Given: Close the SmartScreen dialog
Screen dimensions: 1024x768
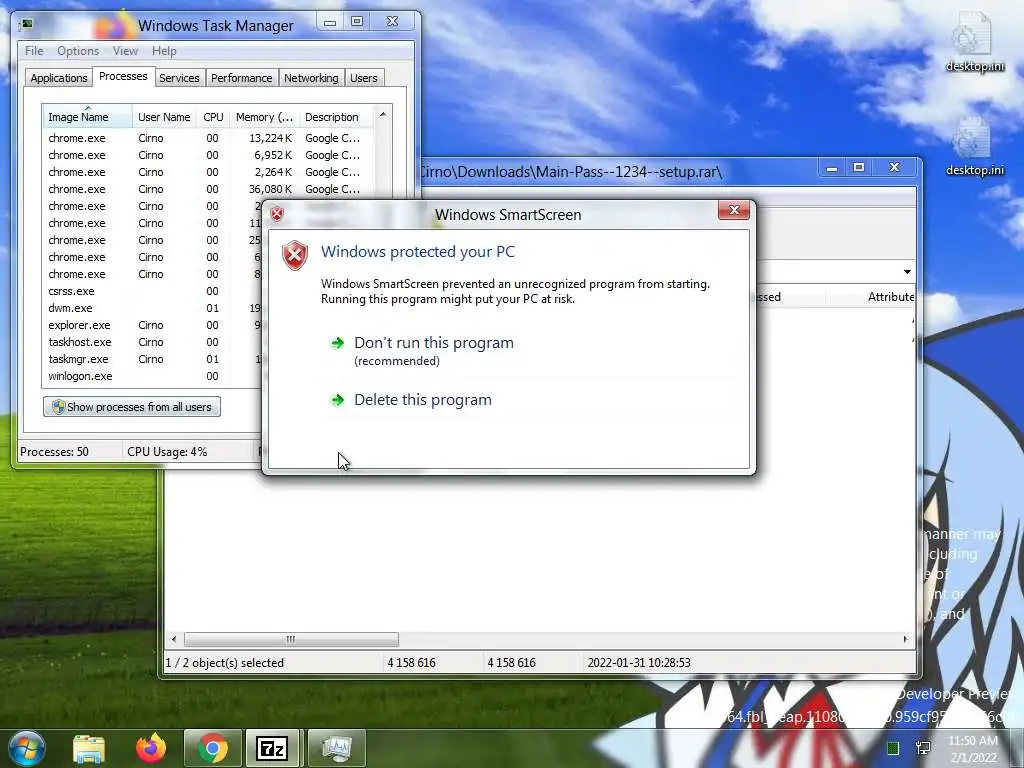Looking at the screenshot, I should [733, 210].
